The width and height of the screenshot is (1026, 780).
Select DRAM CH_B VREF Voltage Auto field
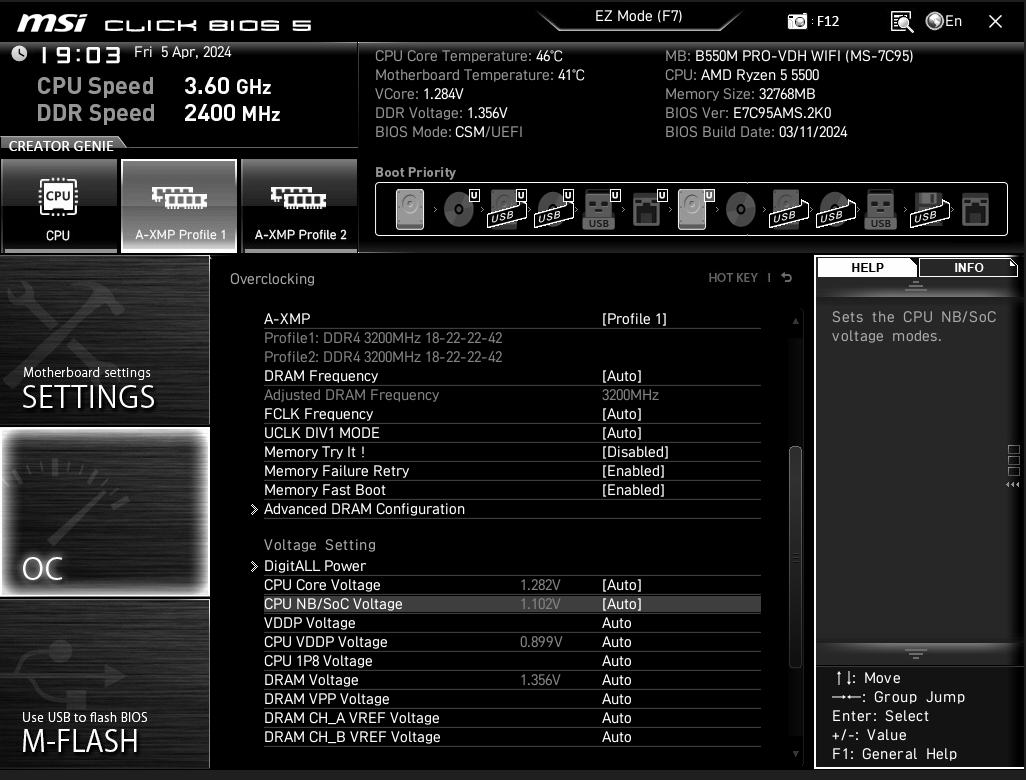pyautogui.click(x=616, y=737)
